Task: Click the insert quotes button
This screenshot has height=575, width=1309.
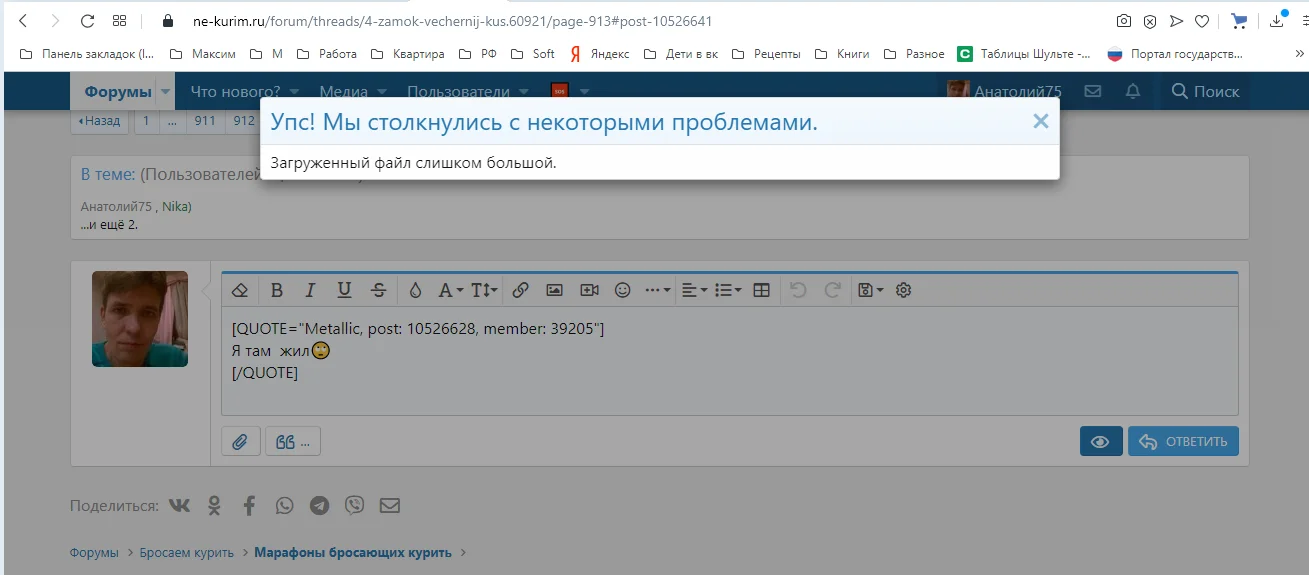Action: point(293,442)
